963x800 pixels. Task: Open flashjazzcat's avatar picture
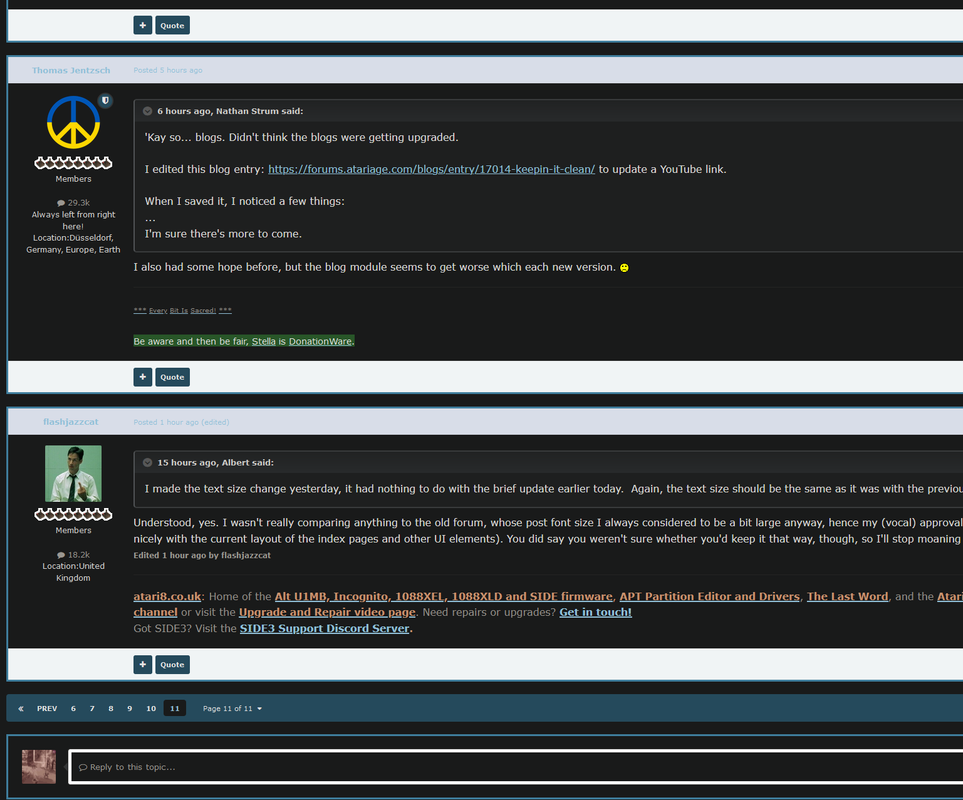[x=73, y=473]
